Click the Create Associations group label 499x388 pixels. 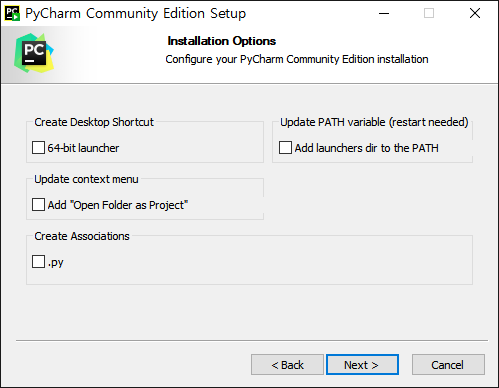(x=82, y=236)
